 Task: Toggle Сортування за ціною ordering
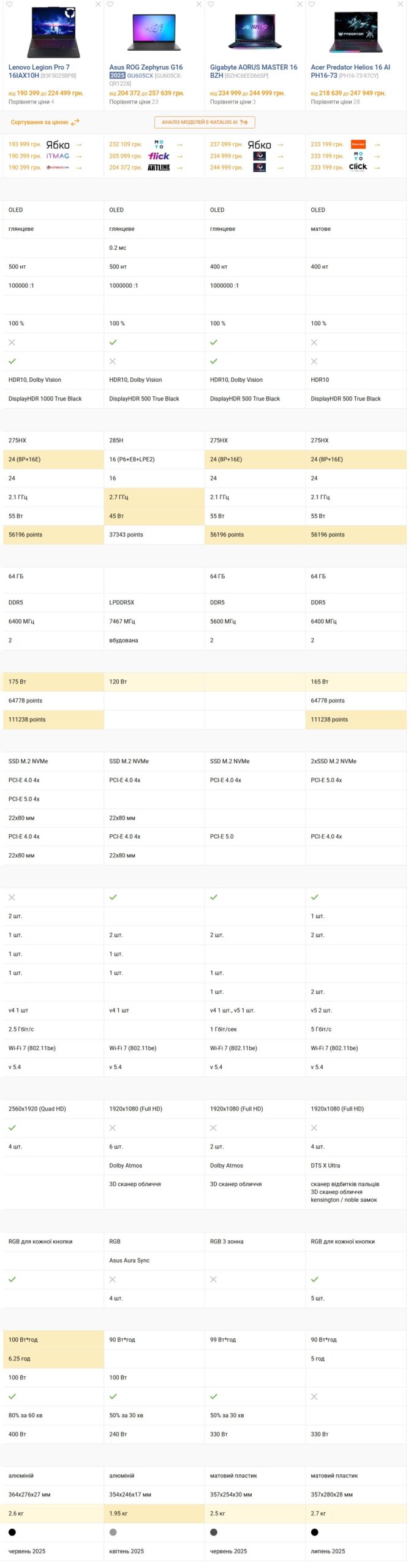43,123
